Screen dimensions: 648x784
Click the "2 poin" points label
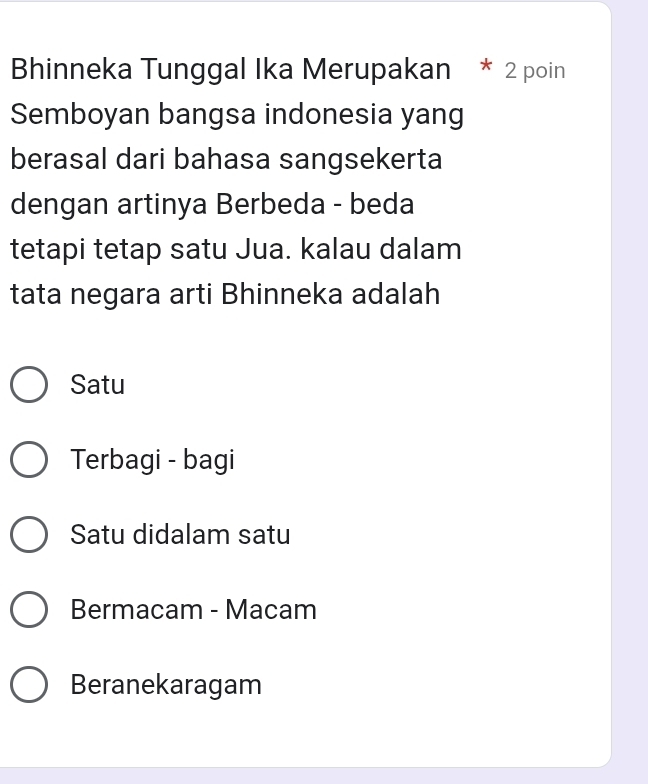(x=535, y=71)
